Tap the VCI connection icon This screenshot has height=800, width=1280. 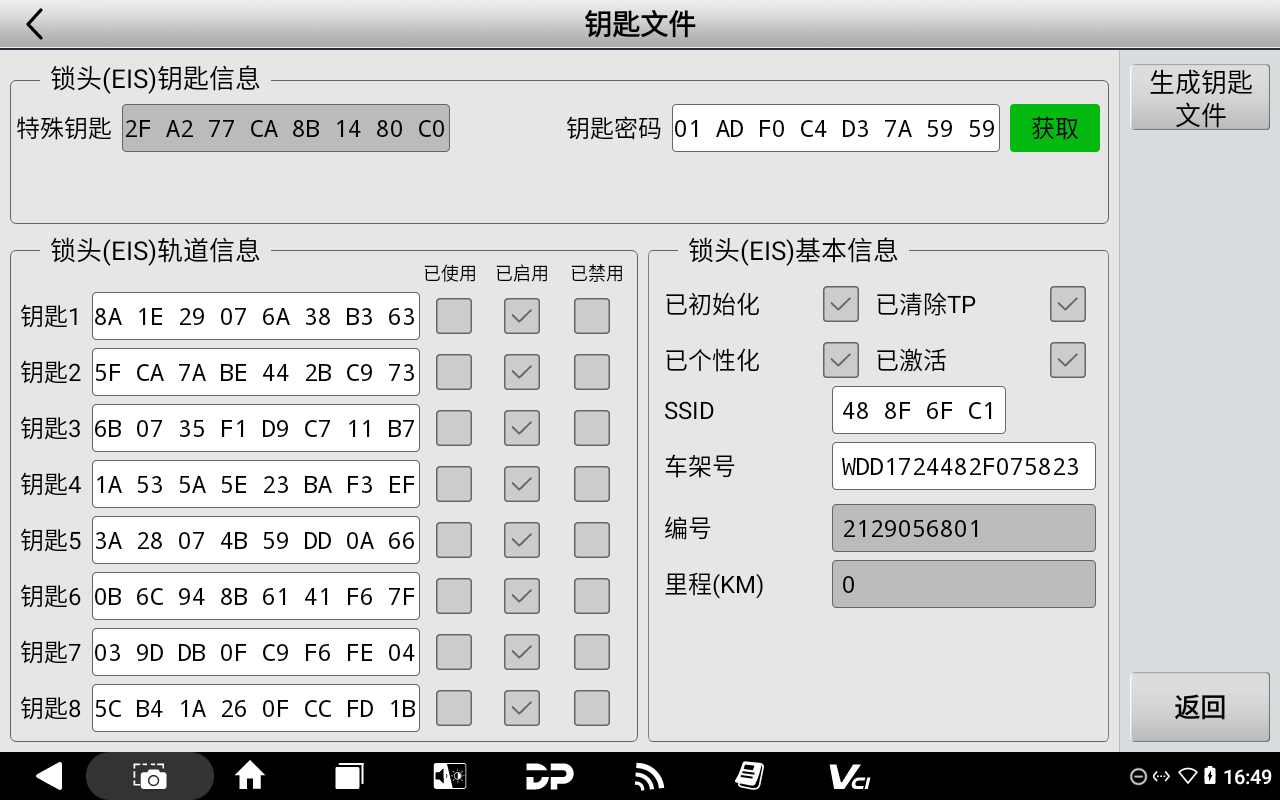tap(849, 776)
